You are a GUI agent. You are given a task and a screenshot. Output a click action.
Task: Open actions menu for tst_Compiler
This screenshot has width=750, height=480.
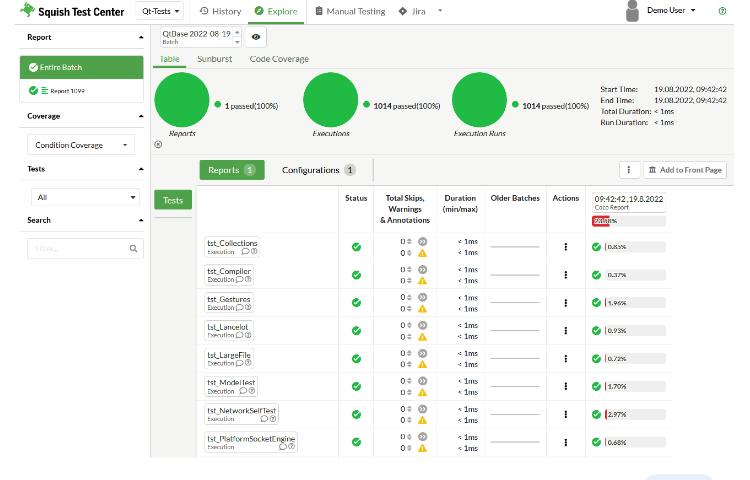click(565, 275)
